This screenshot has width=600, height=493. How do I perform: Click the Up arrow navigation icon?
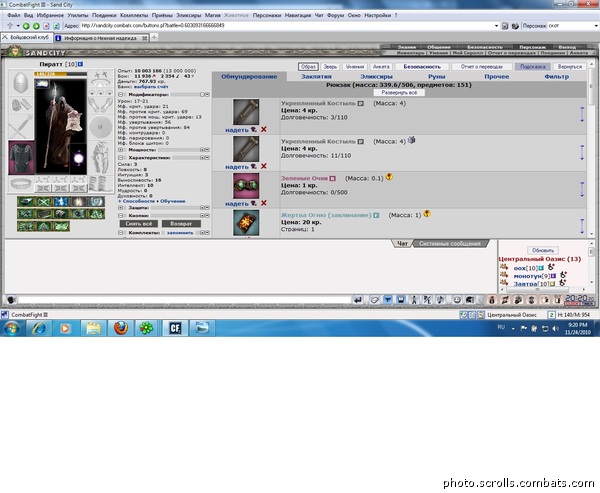pos(10,26)
